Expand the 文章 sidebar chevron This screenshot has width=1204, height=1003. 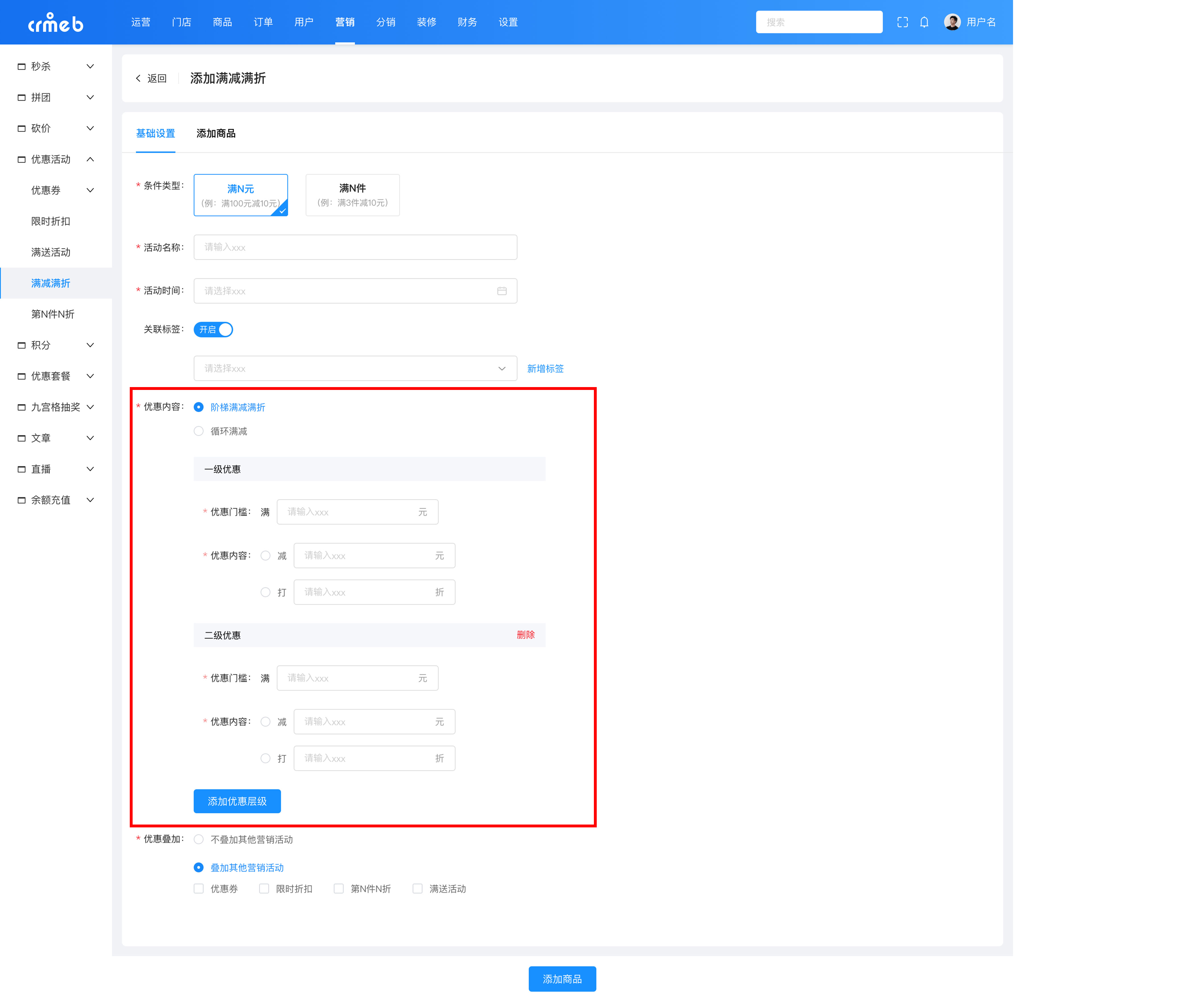90,438
